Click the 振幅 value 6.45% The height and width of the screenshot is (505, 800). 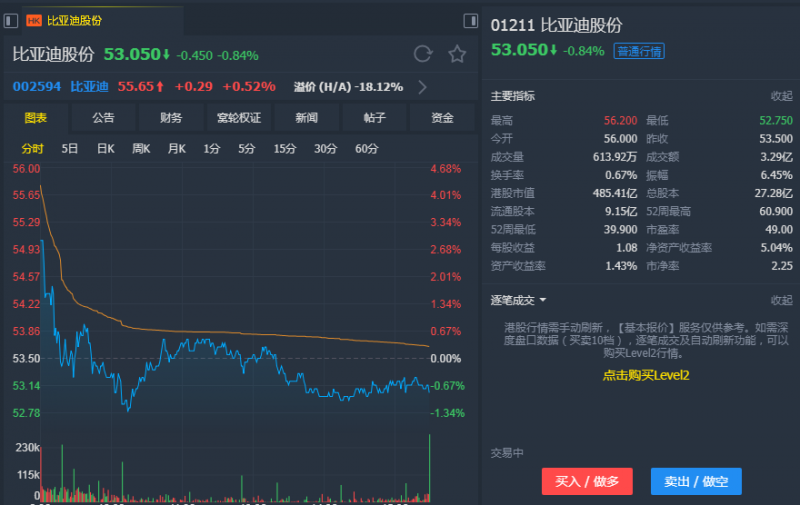[x=777, y=175]
